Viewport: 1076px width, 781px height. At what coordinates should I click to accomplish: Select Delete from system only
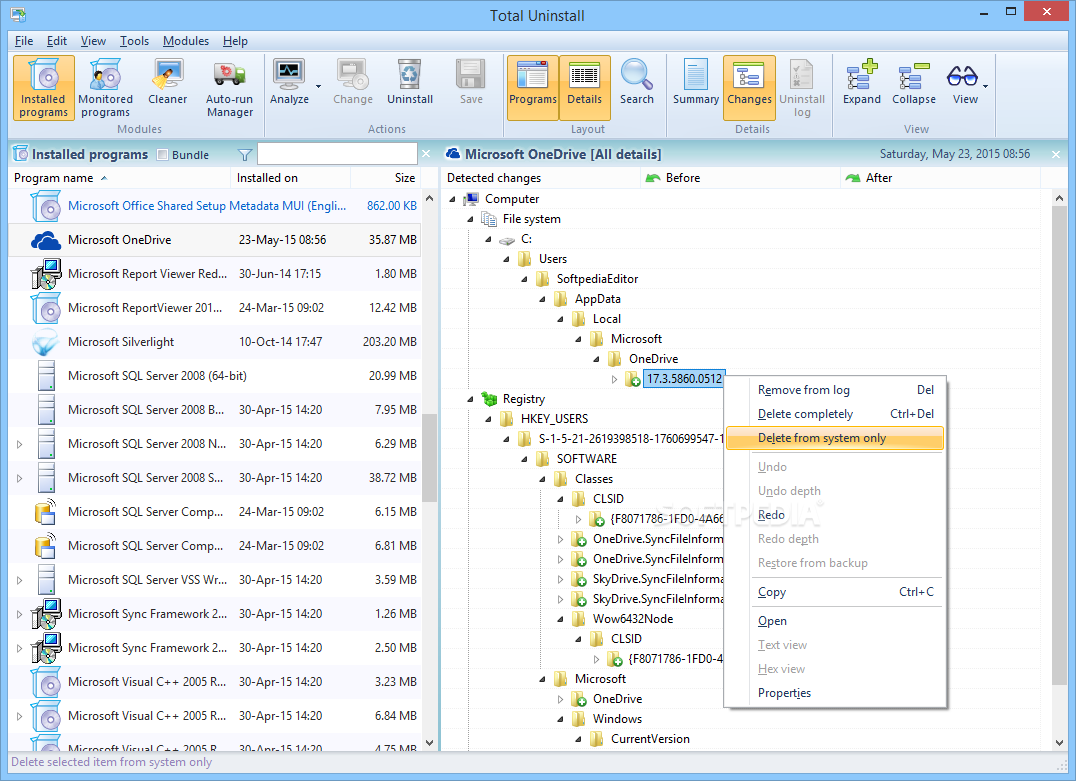[835, 438]
